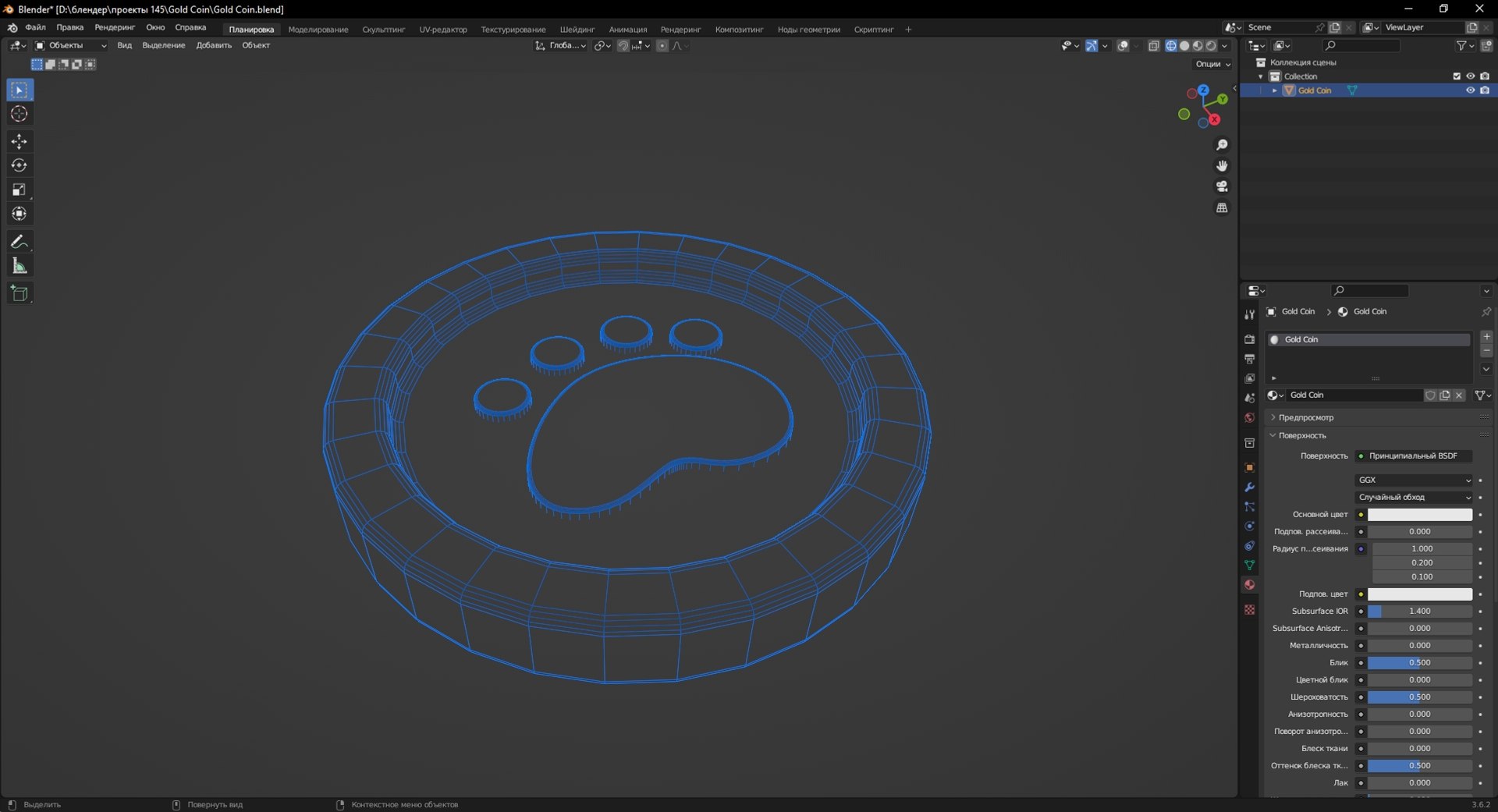The height and width of the screenshot is (812, 1498).
Task: Select the Measure ruler tool
Action: pyautogui.click(x=20, y=266)
